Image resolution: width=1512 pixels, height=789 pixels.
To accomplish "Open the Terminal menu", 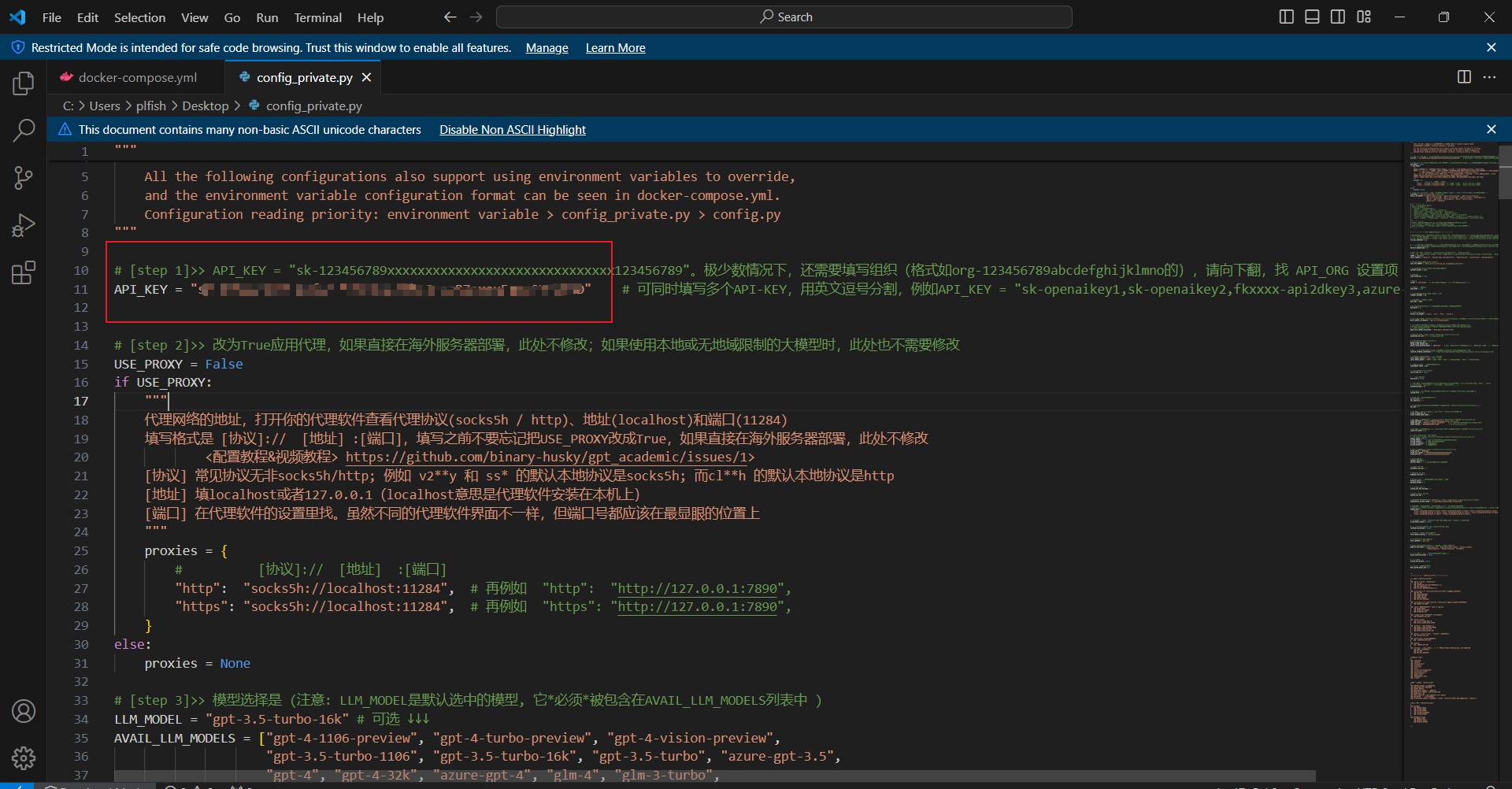I will tap(317, 17).
